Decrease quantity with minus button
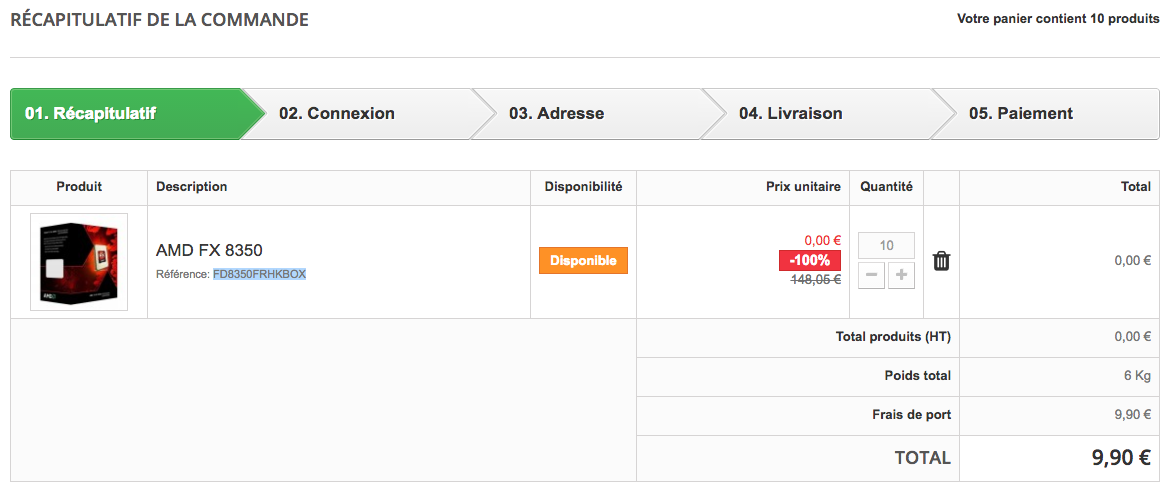This screenshot has width=1176, height=495. (871, 275)
